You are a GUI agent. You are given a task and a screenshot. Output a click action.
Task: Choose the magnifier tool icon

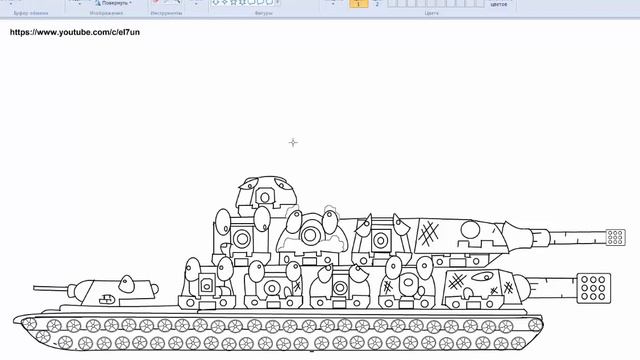pyautogui.click(x=177, y=2)
